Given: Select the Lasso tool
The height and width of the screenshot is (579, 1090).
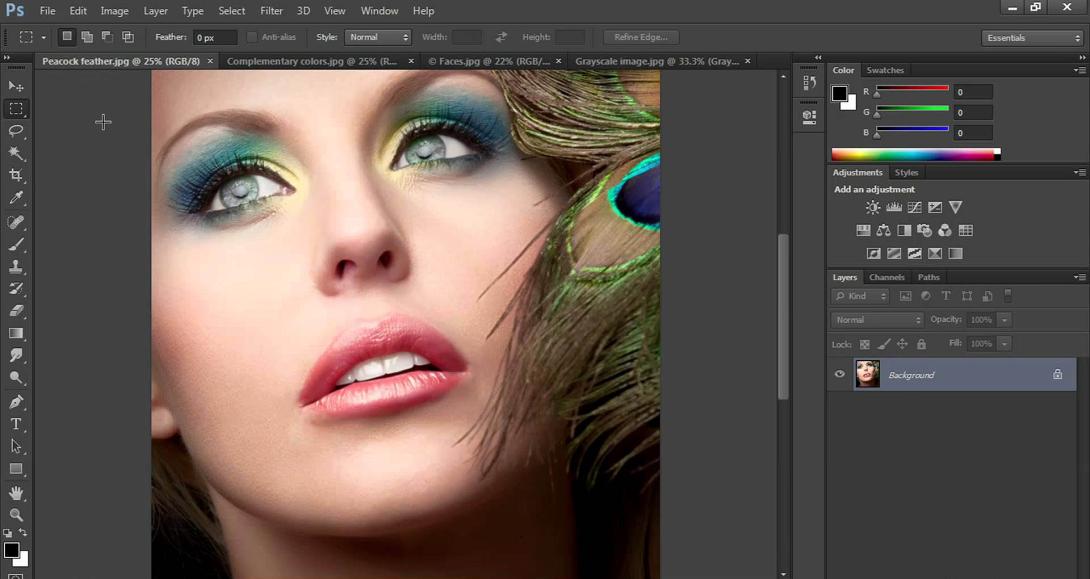Looking at the screenshot, I should [x=16, y=131].
